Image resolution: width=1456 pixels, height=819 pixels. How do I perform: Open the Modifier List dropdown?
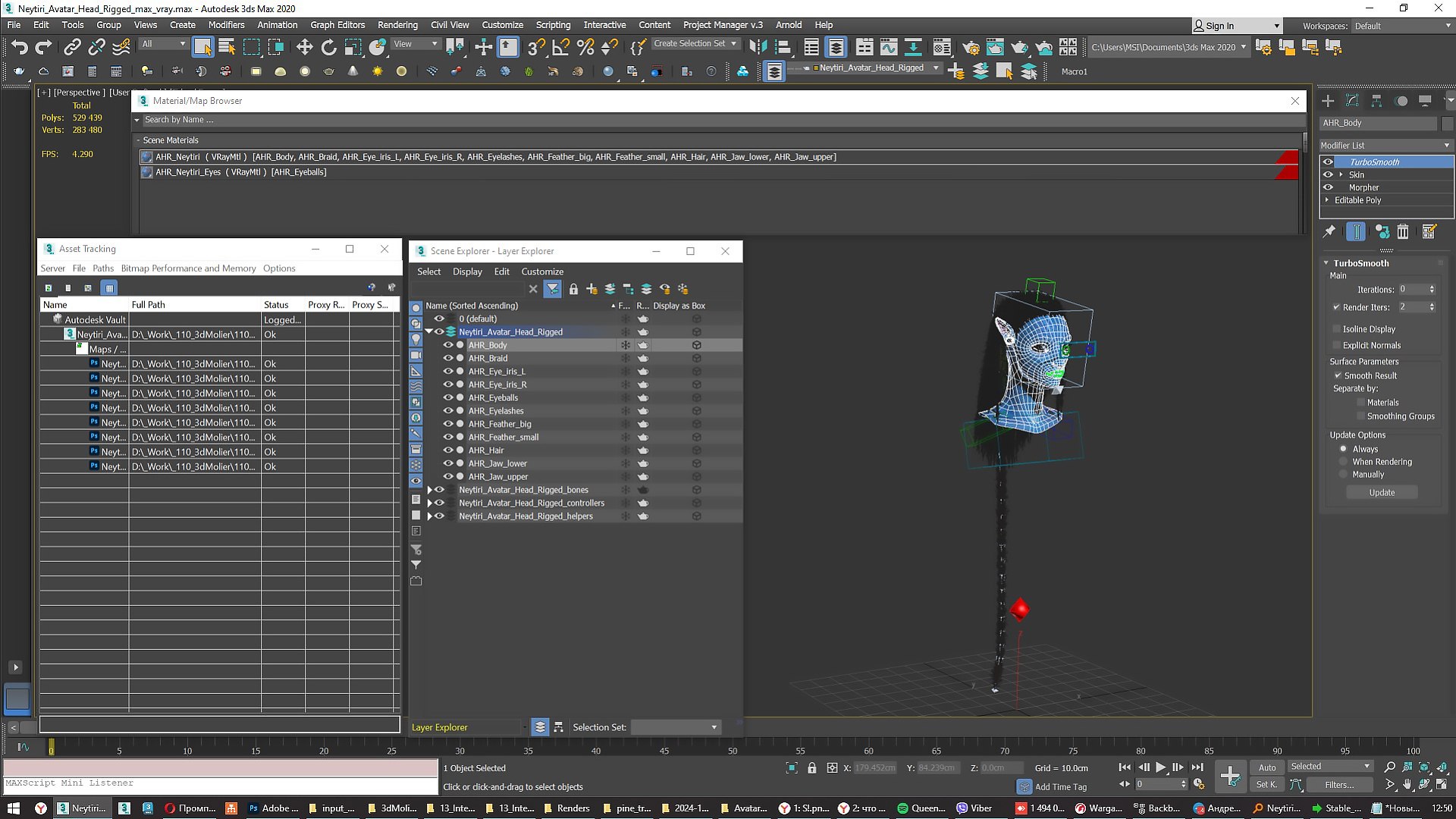[x=1385, y=145]
